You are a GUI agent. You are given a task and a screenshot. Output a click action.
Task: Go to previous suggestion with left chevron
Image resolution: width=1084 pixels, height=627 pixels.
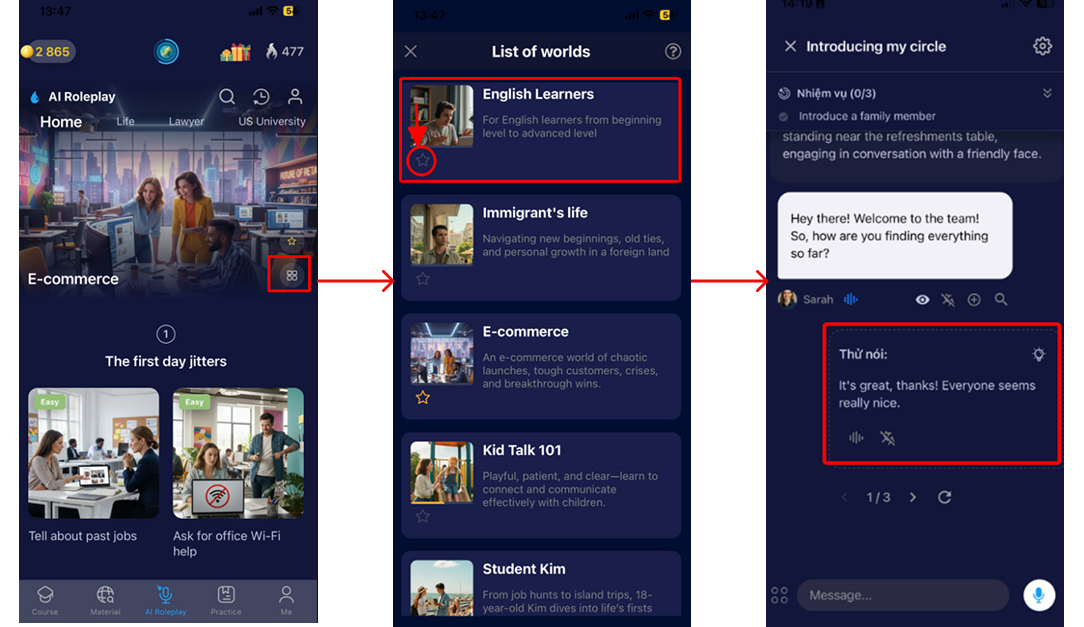pos(844,497)
